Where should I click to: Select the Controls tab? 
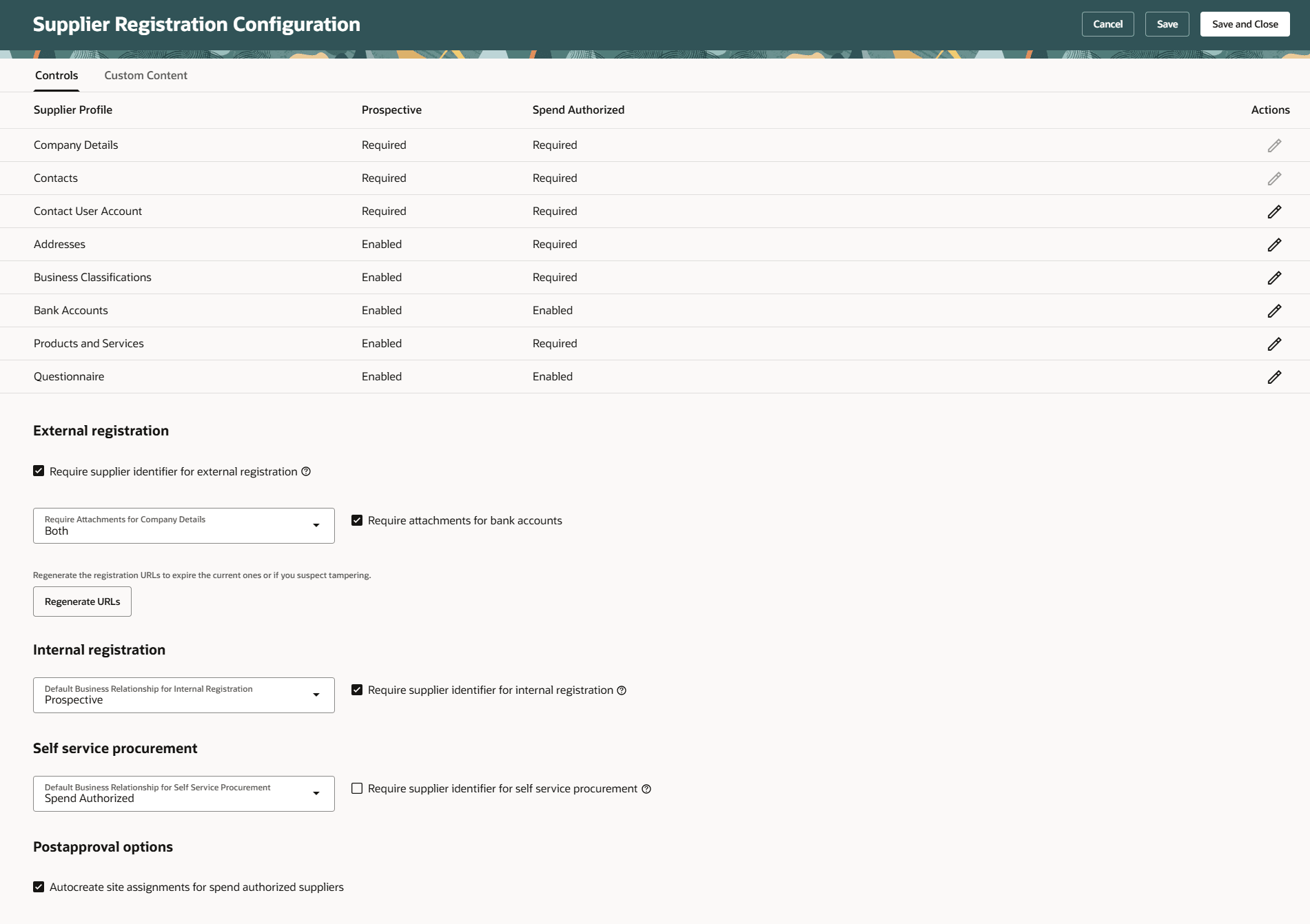57,75
